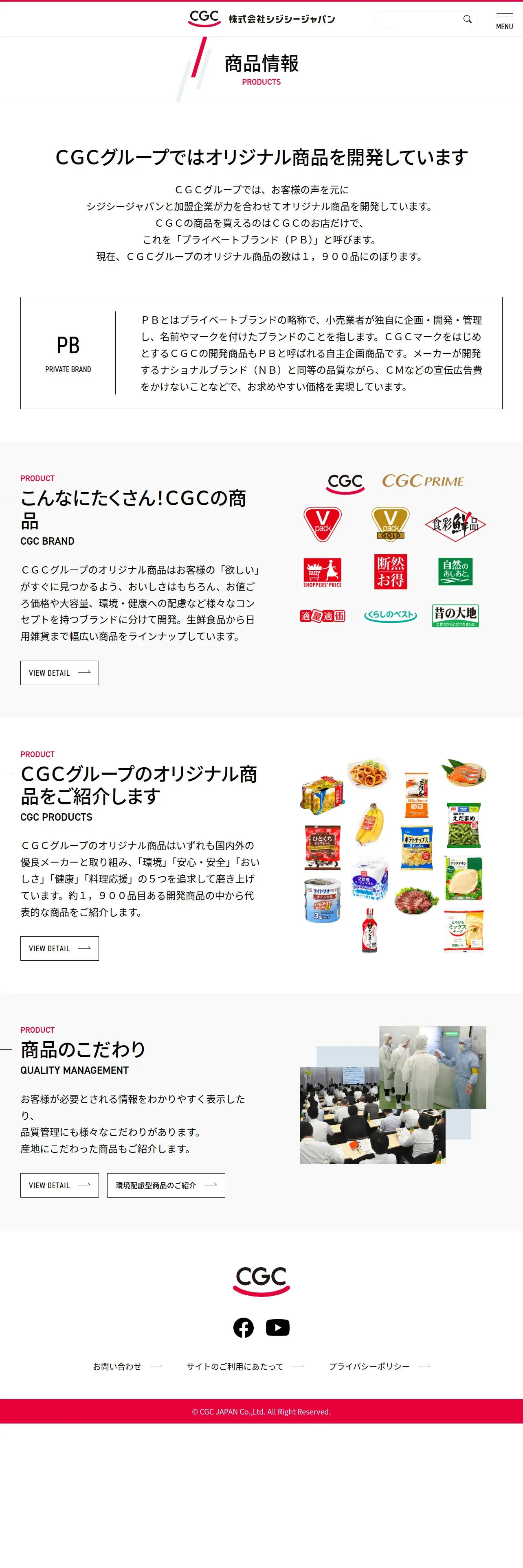The width and height of the screenshot is (523, 1568).
Task: Click the V pack GOLD logo
Action: click(390, 524)
